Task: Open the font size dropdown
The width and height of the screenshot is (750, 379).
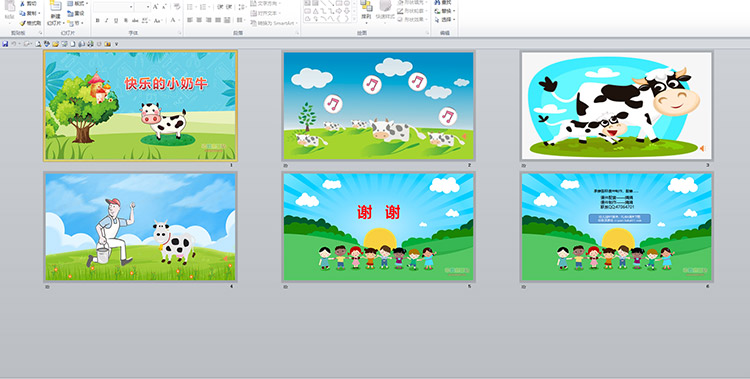Action: [x=148, y=7]
